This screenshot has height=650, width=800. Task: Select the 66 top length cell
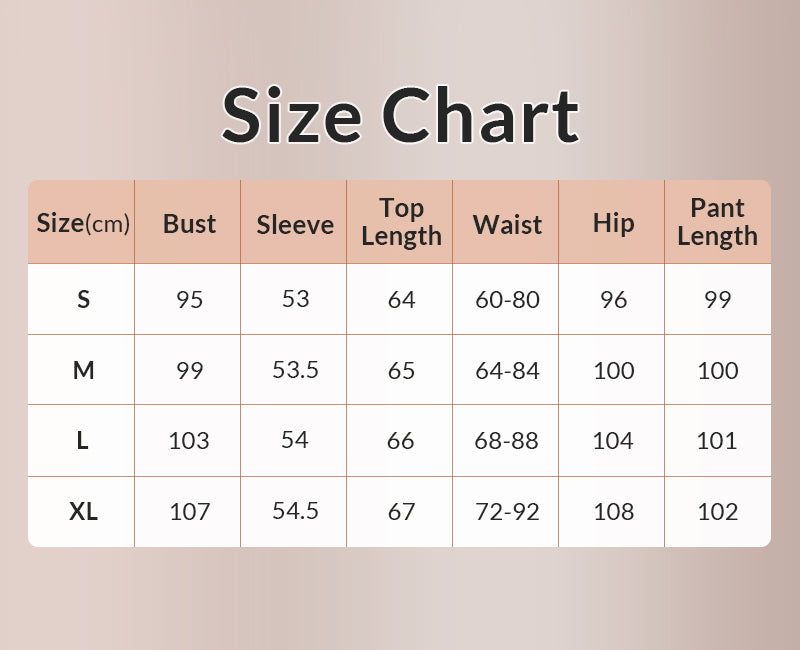tap(401, 440)
